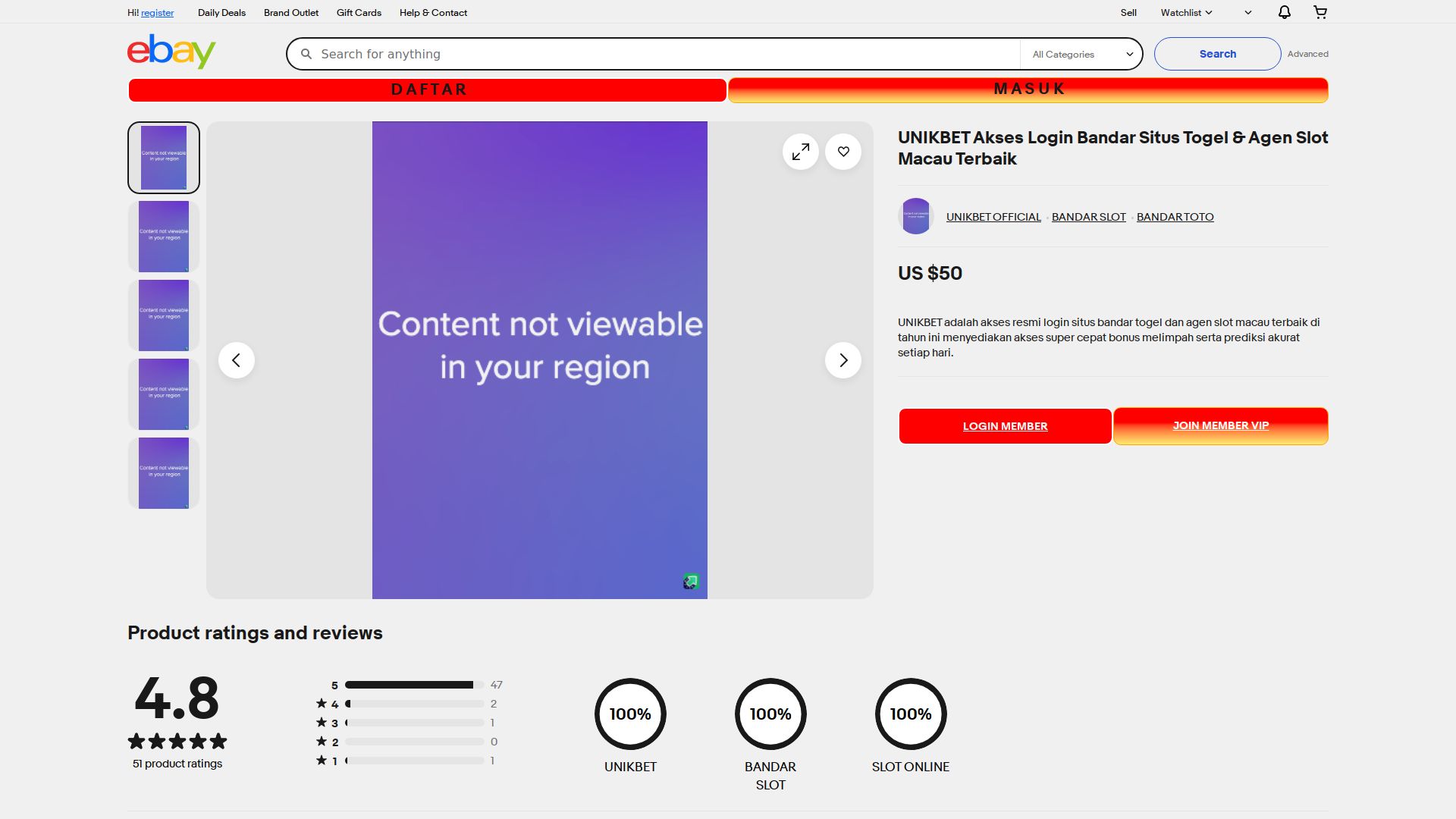Expand the Watchlist dropdown

[x=1186, y=12]
